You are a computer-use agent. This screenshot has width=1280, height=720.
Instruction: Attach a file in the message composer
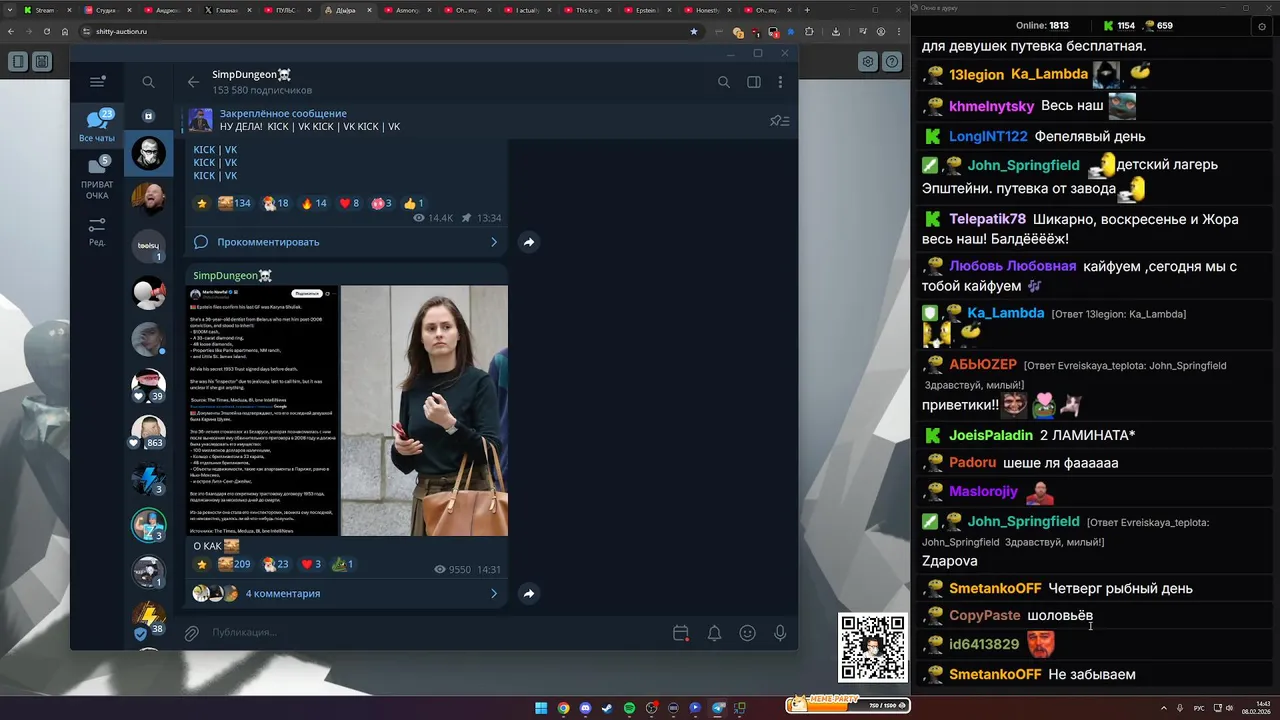(x=191, y=633)
